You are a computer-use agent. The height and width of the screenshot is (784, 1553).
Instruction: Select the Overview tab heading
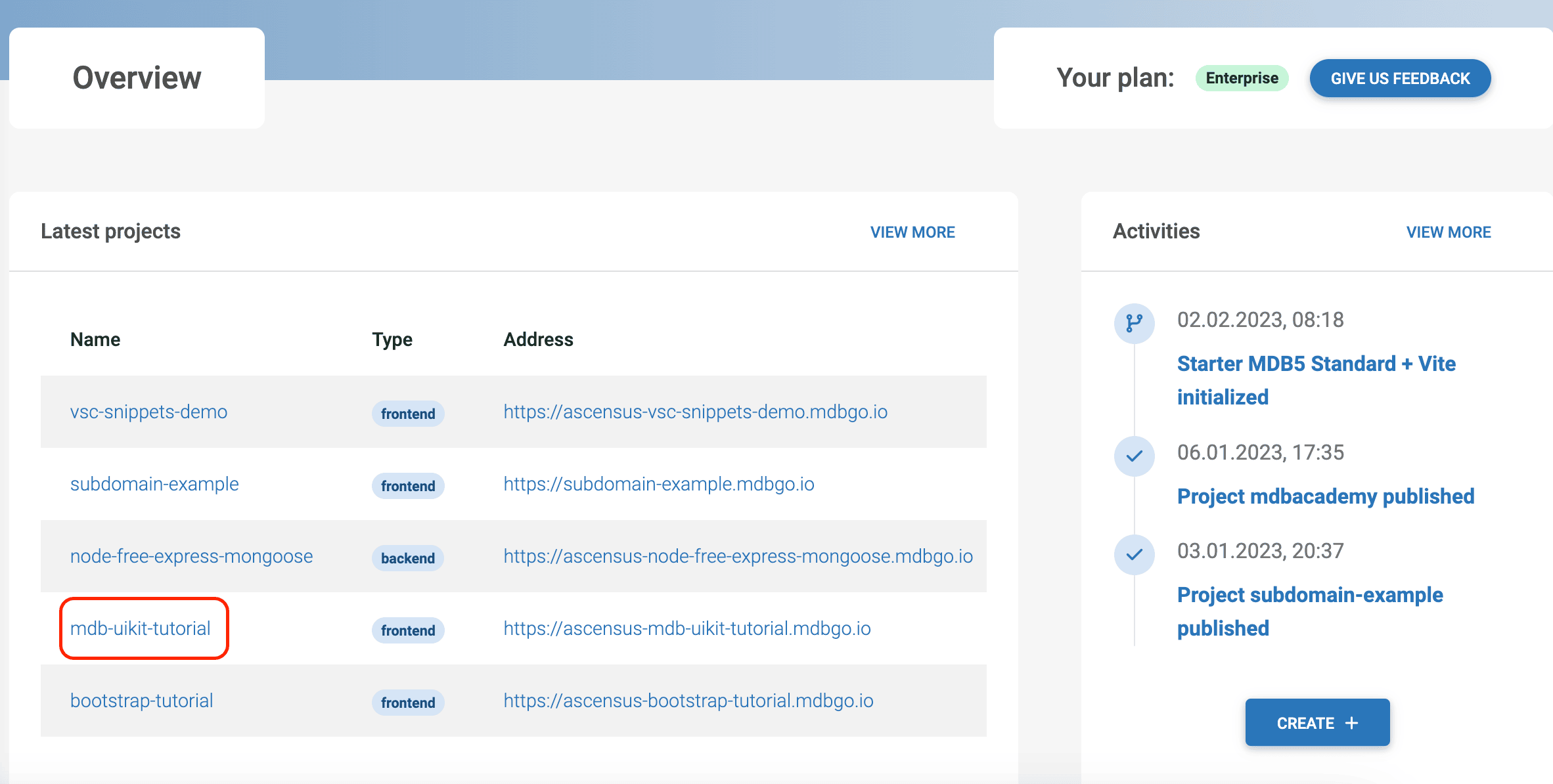pos(137,78)
